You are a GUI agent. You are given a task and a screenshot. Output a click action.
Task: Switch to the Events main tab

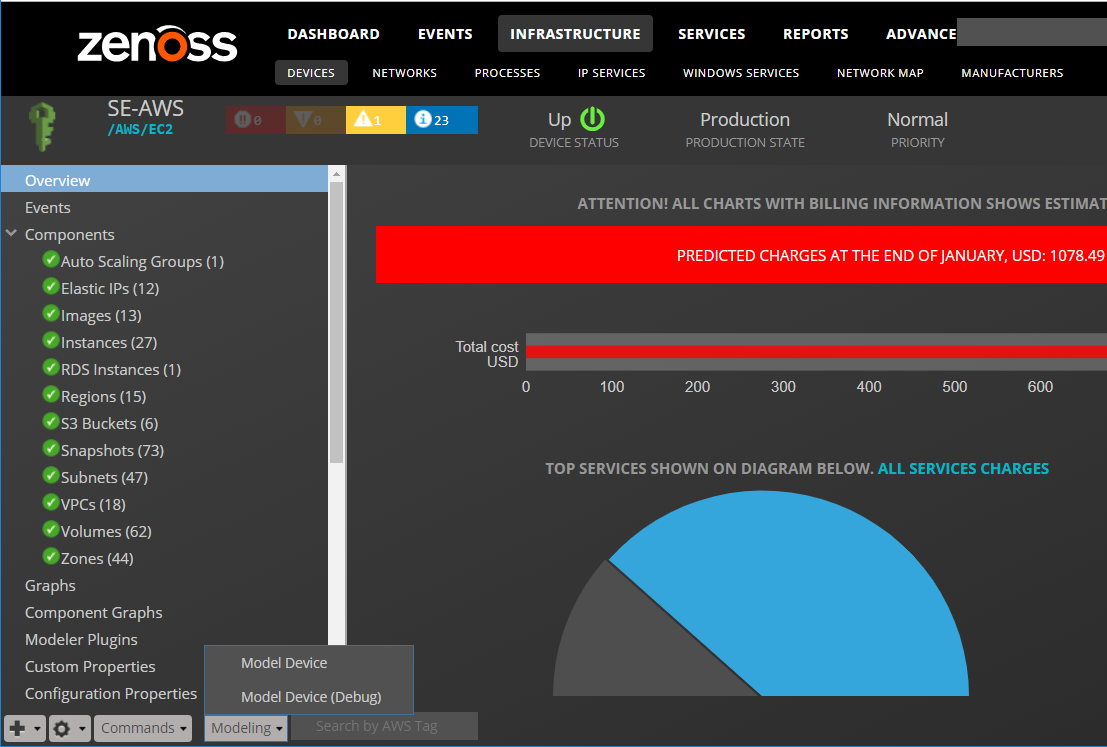click(445, 34)
